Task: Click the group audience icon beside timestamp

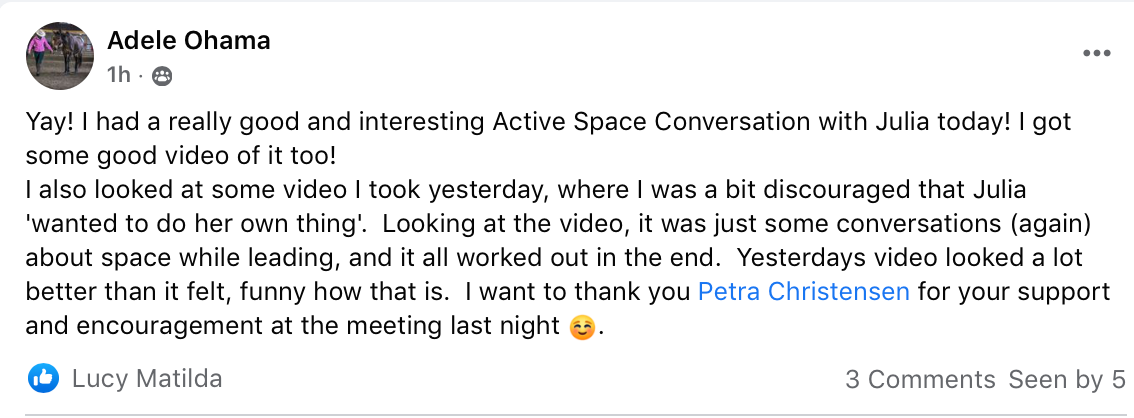Action: click(161, 75)
